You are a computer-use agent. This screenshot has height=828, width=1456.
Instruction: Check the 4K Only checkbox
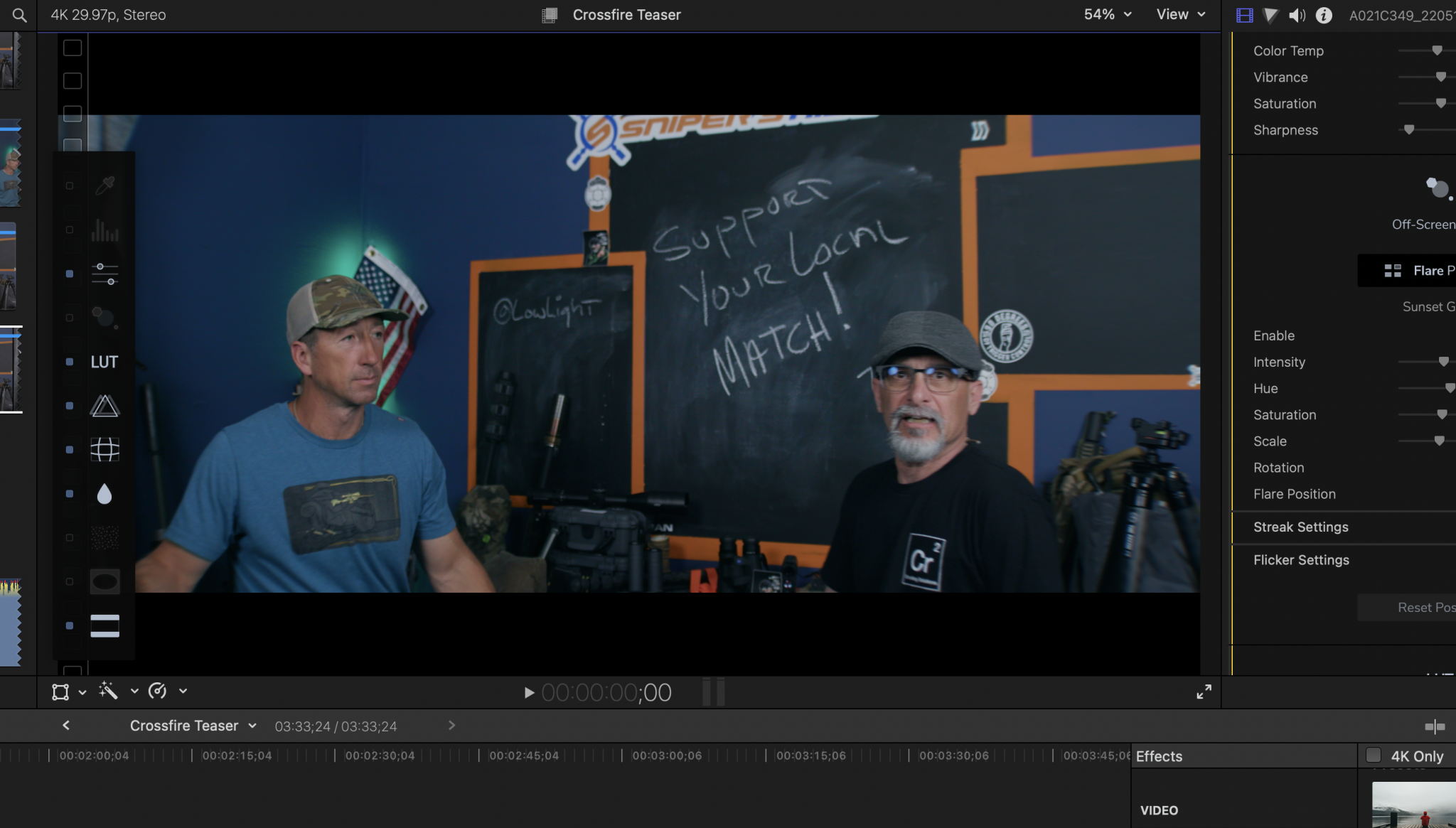click(x=1374, y=756)
